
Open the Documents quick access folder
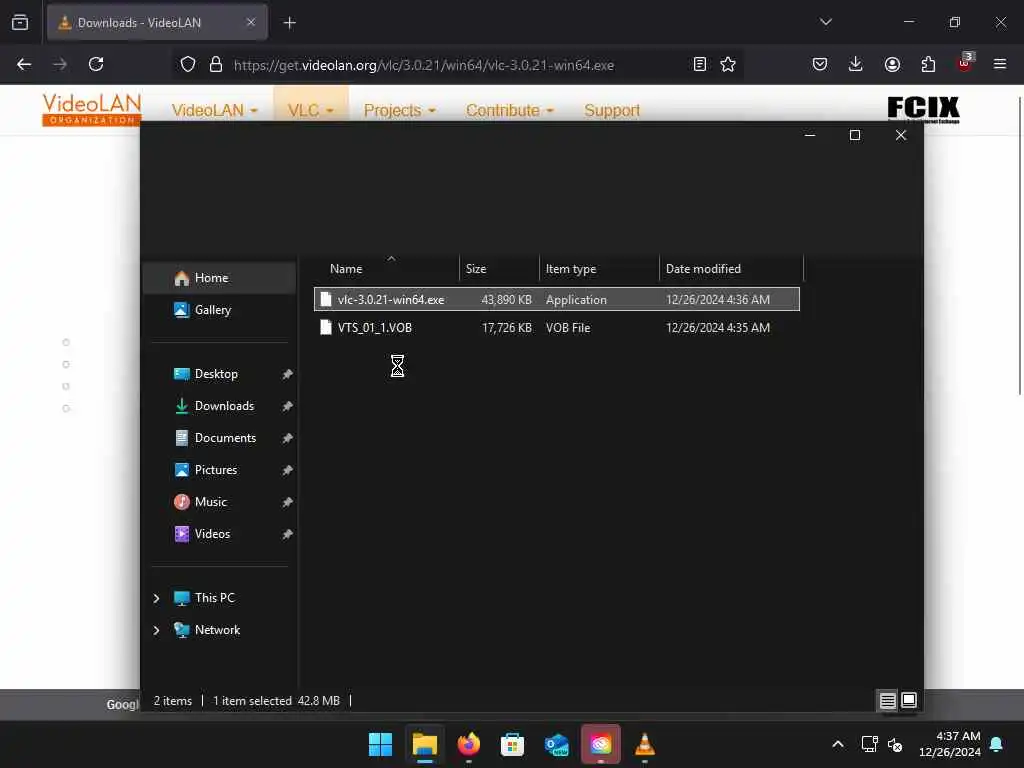click(x=219, y=438)
